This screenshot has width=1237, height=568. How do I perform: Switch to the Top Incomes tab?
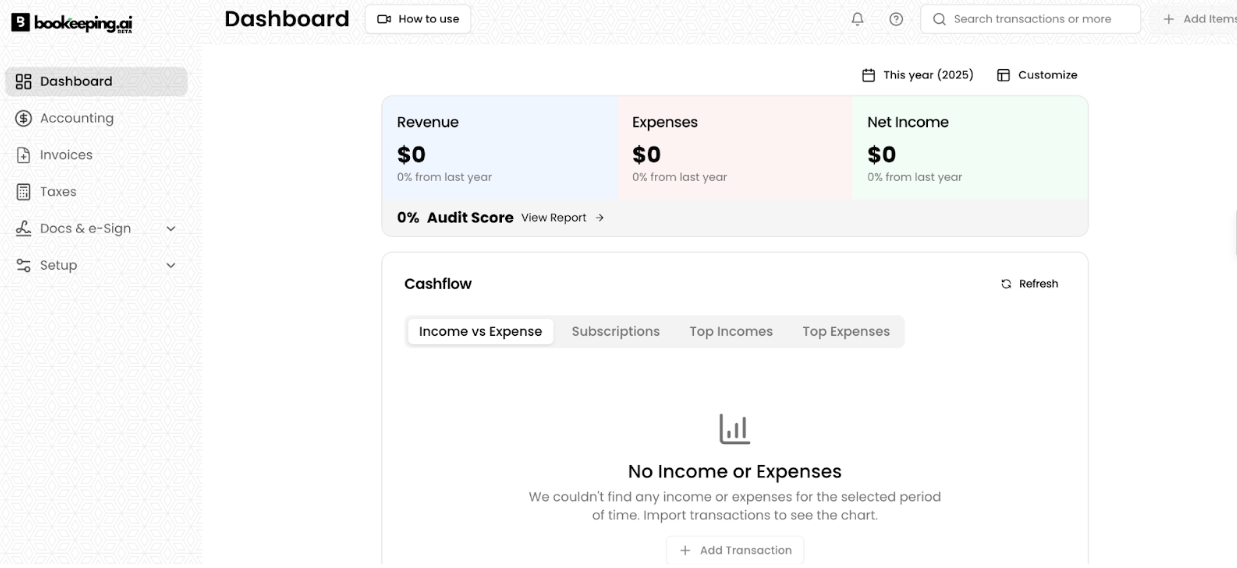731,332
